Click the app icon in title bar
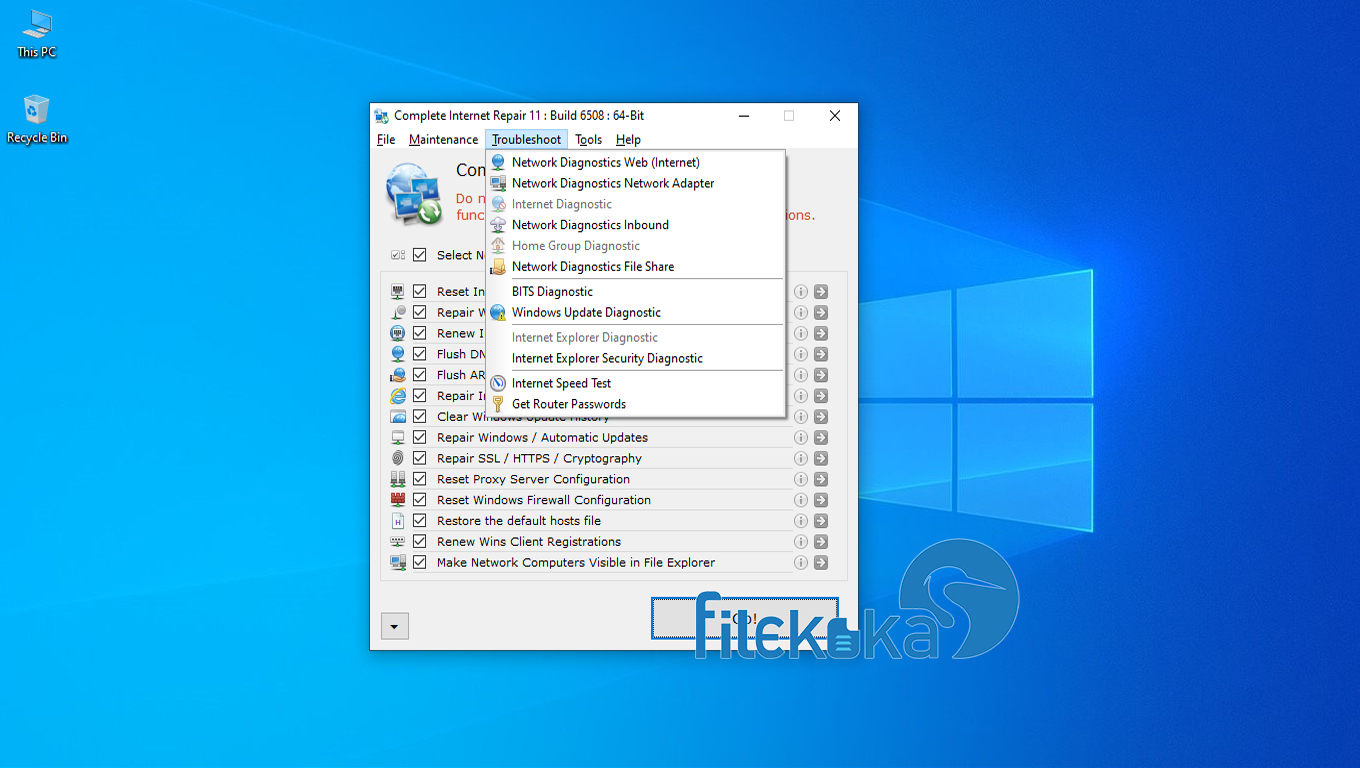This screenshot has height=768, width=1360. tap(382, 116)
